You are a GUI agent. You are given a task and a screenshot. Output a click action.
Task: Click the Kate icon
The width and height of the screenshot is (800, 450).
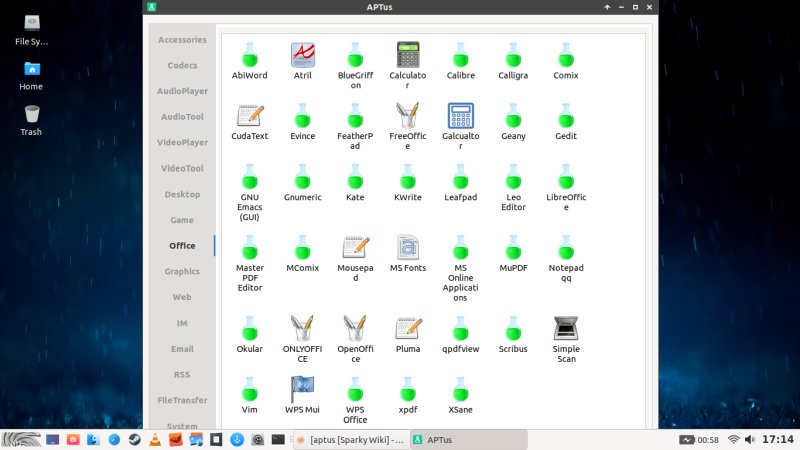(355, 177)
